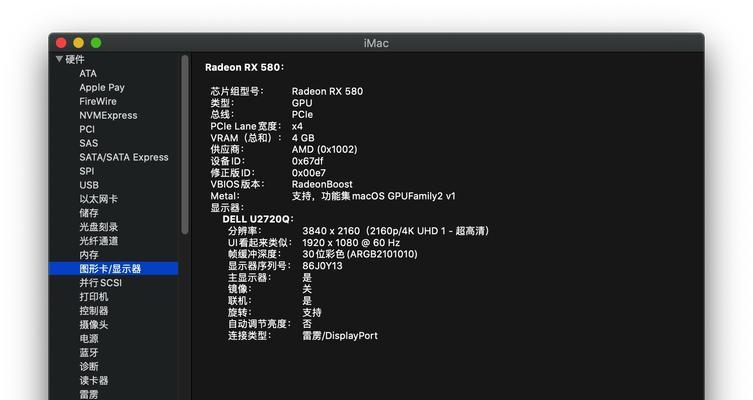753x400 pixels.
Task: Open the 读卡器 card reader section
Action: (94, 380)
